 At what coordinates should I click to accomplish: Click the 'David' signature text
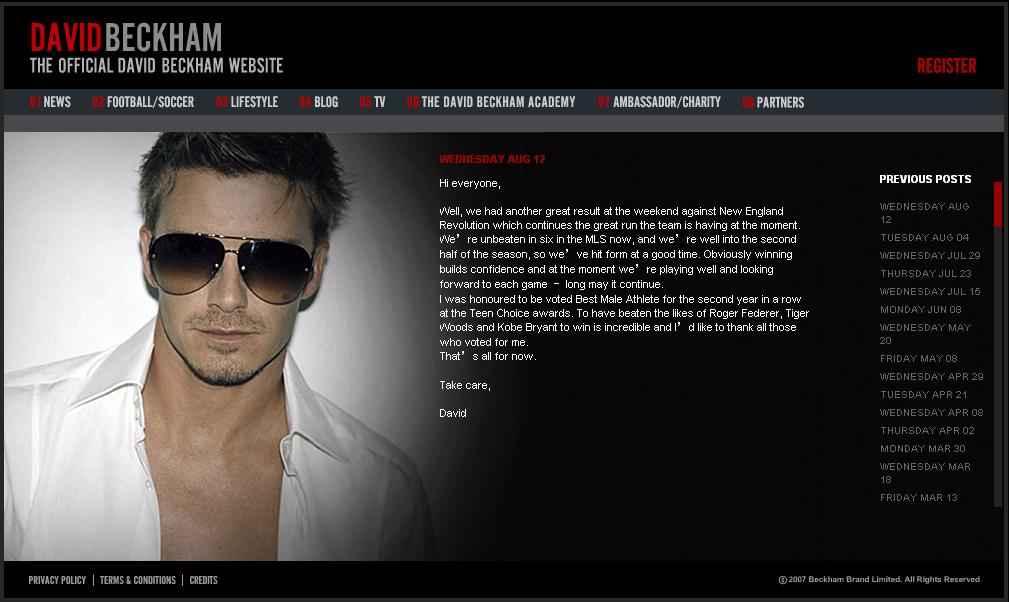click(x=452, y=413)
